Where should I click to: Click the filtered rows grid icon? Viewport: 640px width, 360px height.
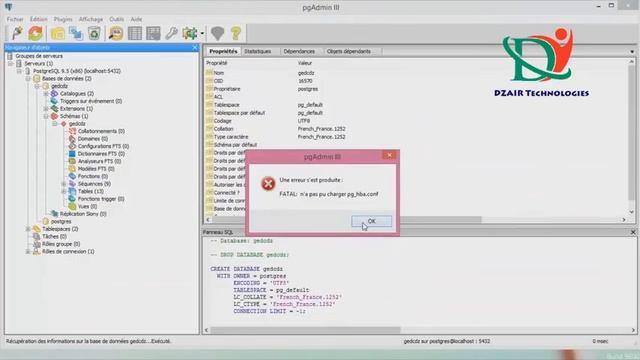[x=153, y=33]
